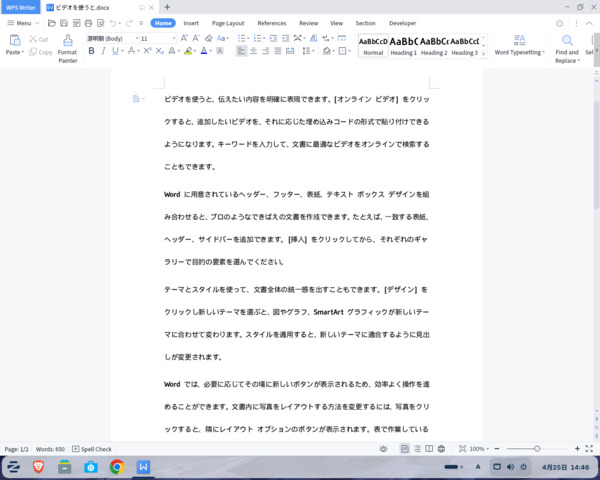Click the distributed alignment icon
Viewport: 600px width, 480px height.
click(x=290, y=51)
